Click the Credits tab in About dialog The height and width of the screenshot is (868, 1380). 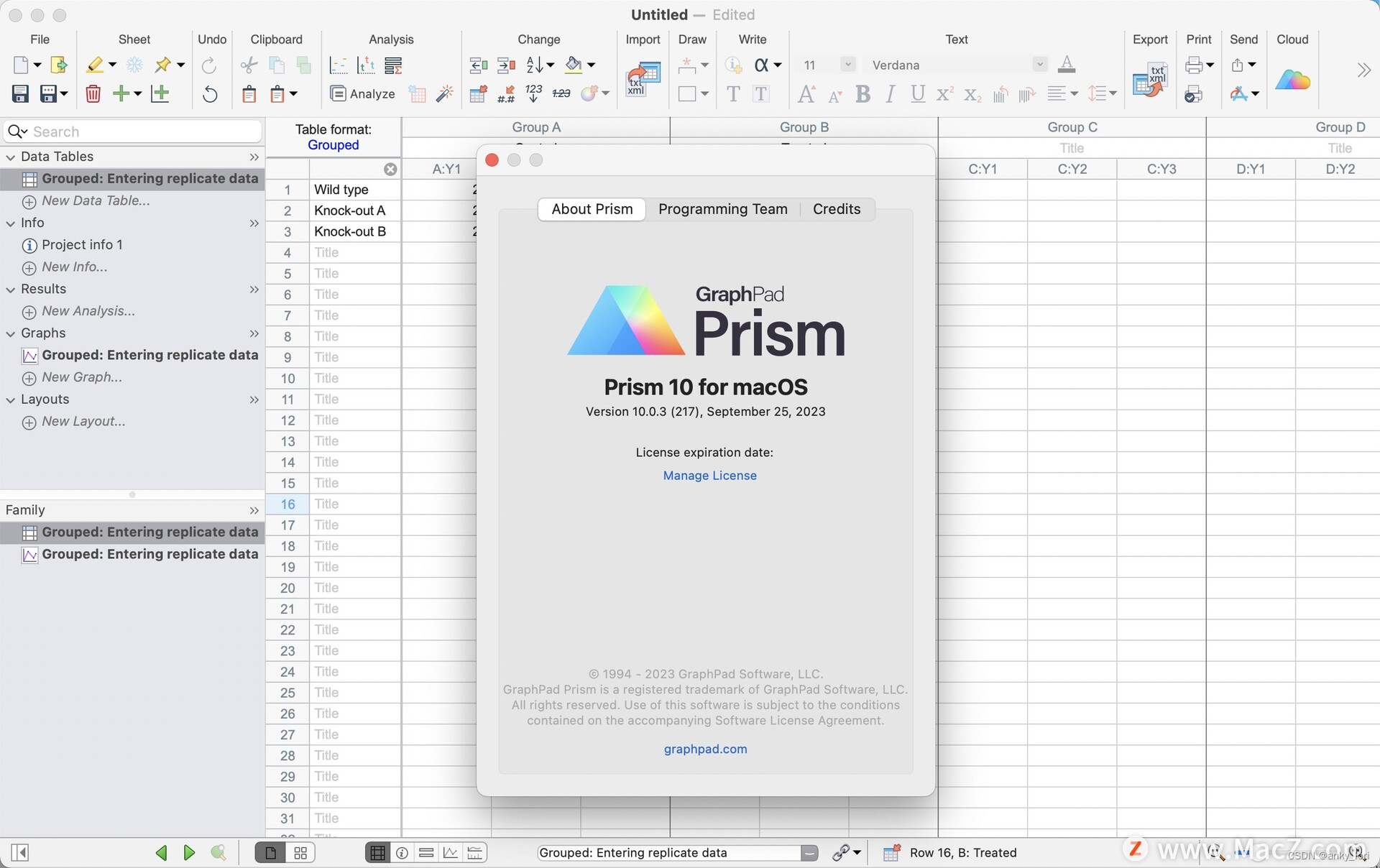pos(836,208)
